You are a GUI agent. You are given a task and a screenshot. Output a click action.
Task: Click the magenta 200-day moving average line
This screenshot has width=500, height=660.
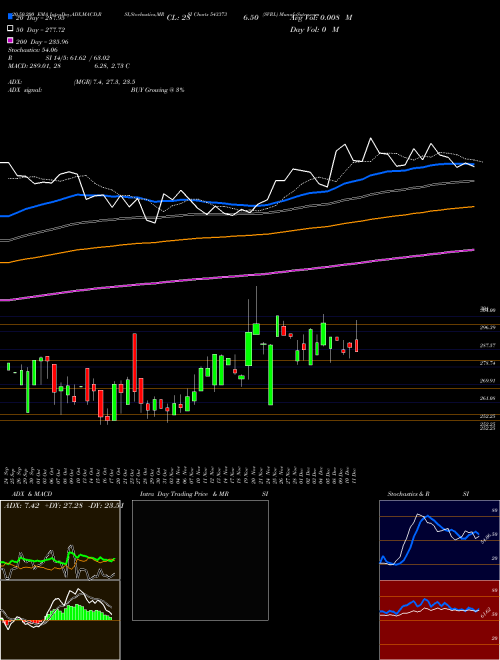pyautogui.click(x=236, y=277)
